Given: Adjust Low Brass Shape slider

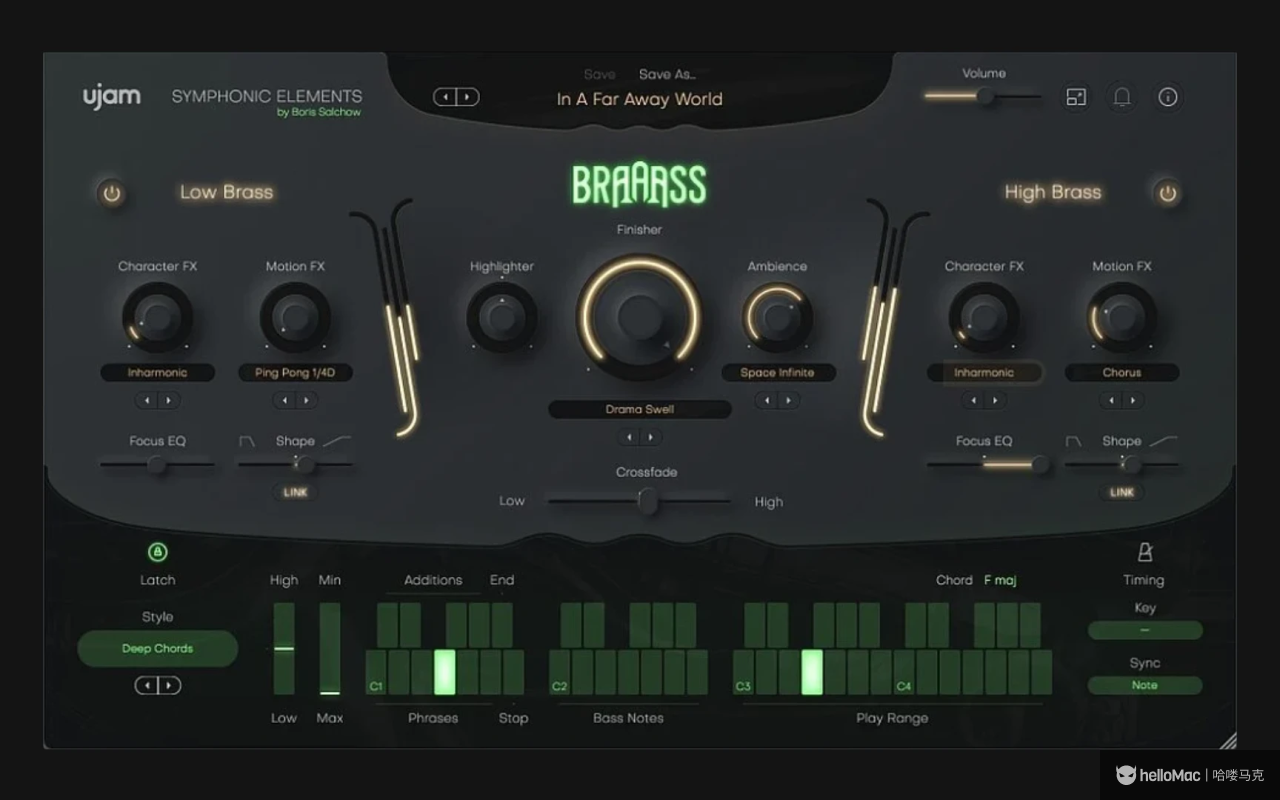Looking at the screenshot, I should click(295, 464).
